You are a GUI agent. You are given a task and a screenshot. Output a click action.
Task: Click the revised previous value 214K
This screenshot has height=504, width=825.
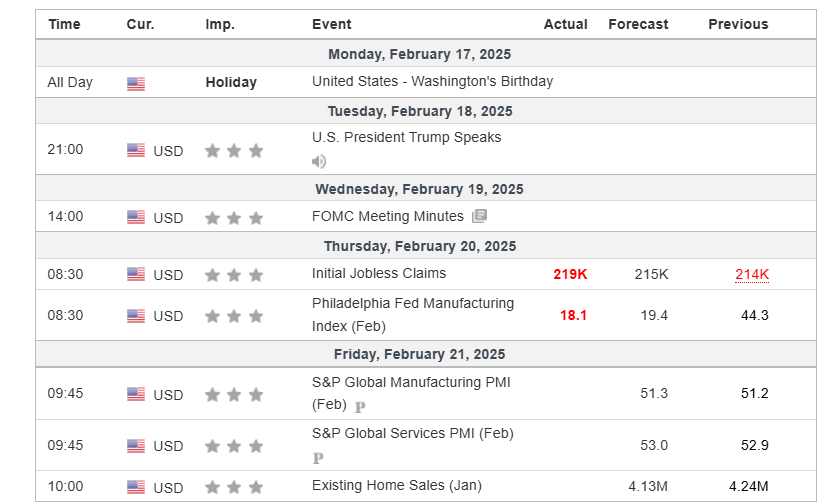point(752,274)
